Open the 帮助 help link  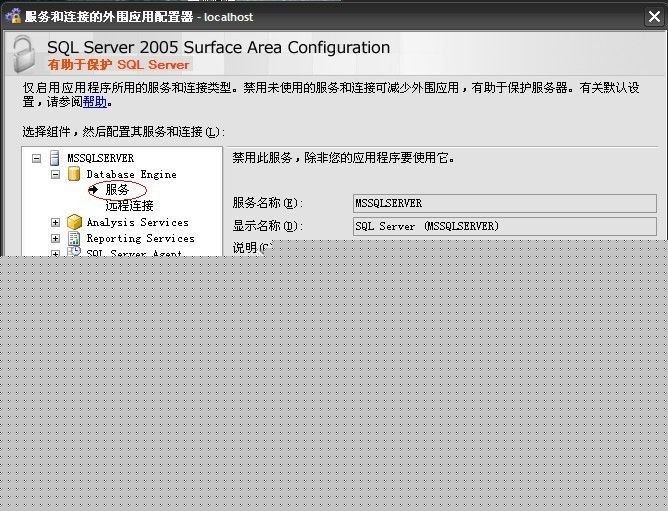point(95,102)
